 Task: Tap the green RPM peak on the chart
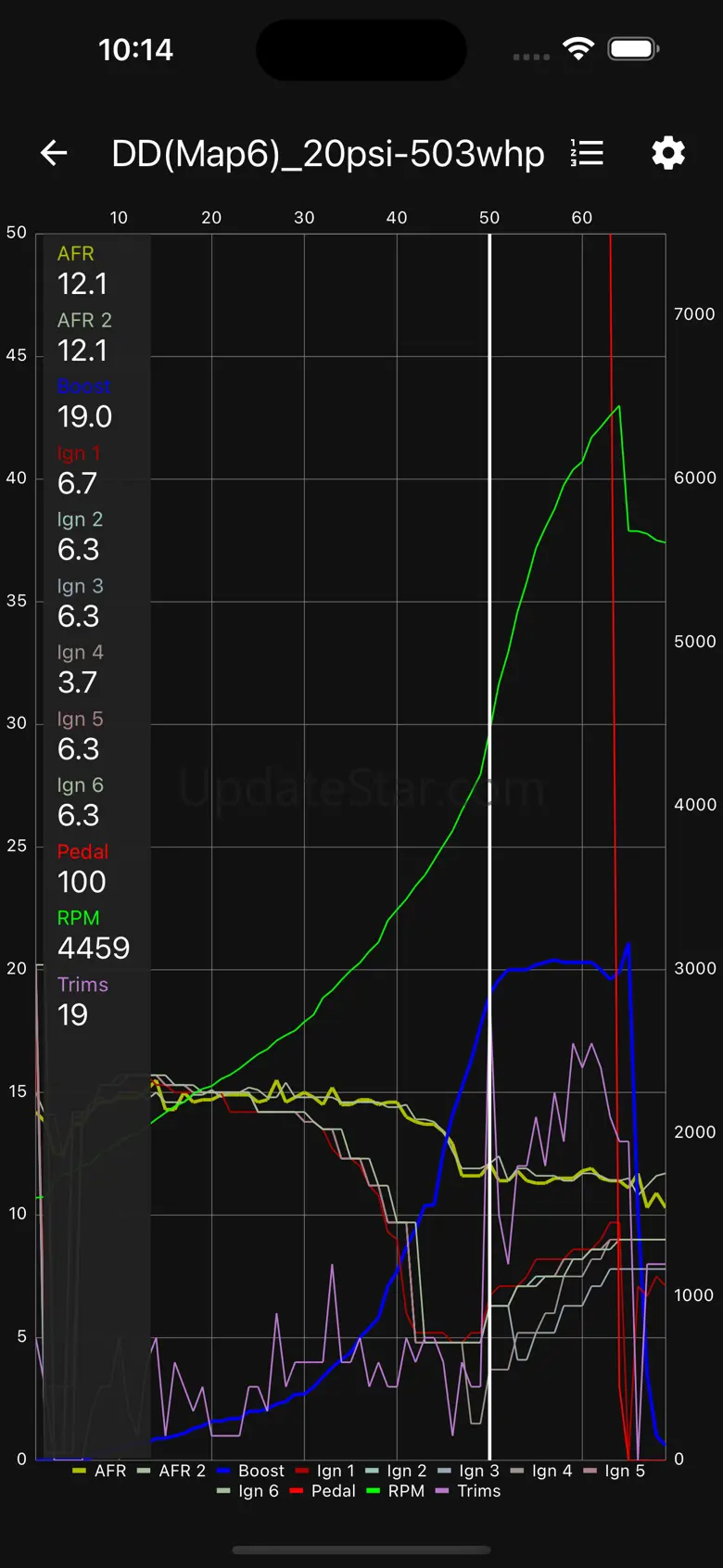point(618,406)
